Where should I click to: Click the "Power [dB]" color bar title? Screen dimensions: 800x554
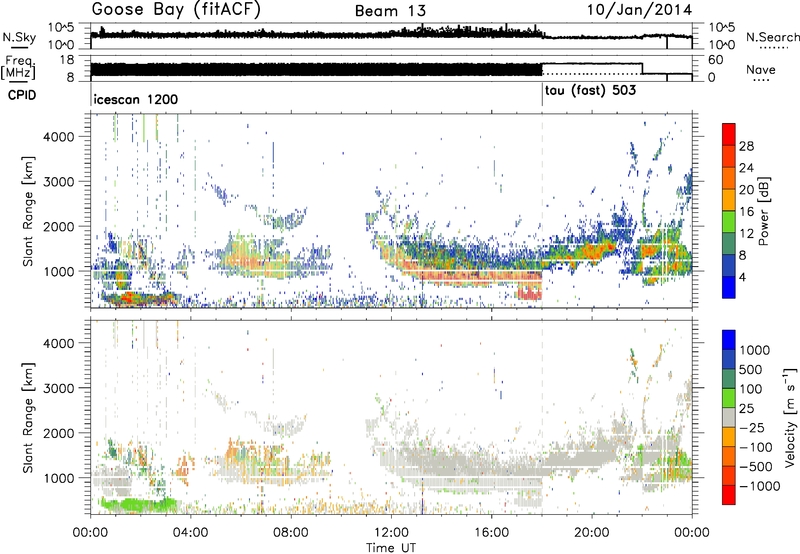[x=764, y=211]
